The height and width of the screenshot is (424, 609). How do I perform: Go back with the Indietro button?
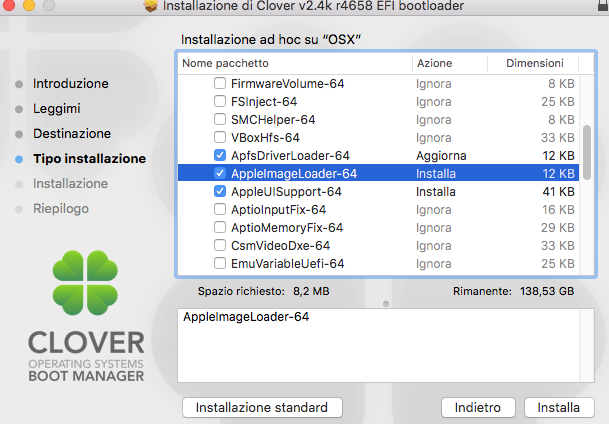[478, 407]
